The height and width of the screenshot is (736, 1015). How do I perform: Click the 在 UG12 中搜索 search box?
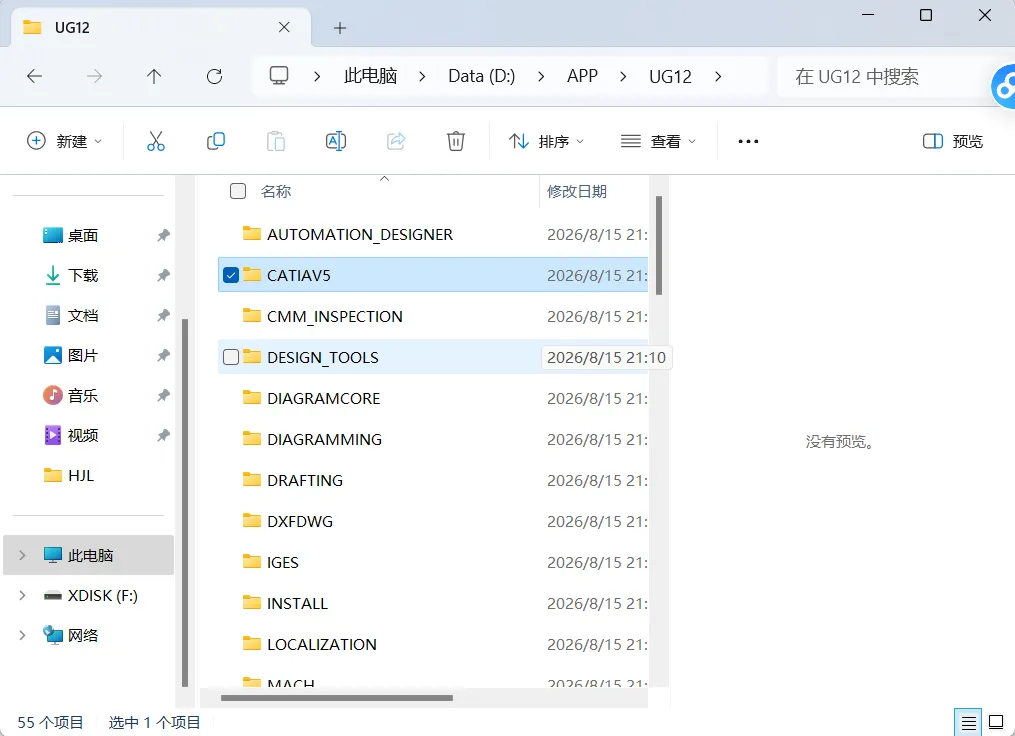point(884,76)
